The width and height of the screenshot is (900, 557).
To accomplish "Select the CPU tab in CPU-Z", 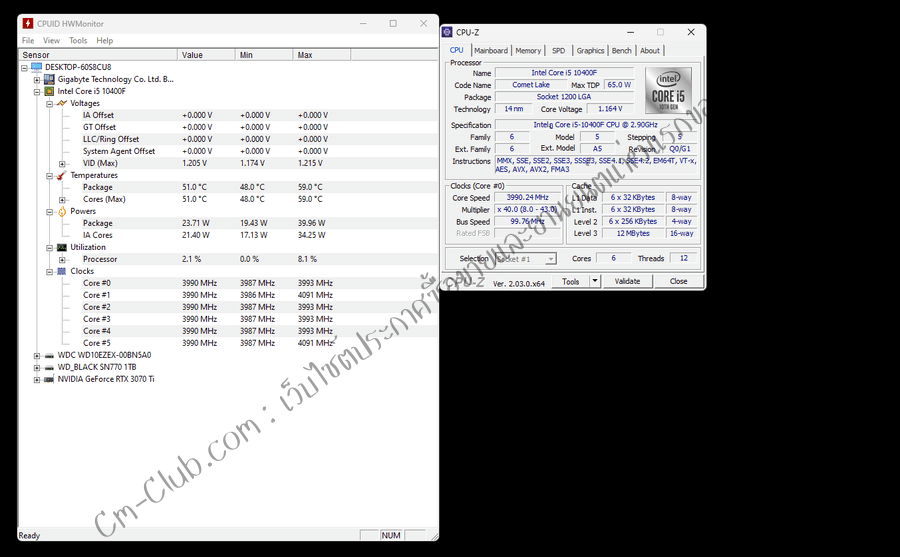I will (457, 50).
